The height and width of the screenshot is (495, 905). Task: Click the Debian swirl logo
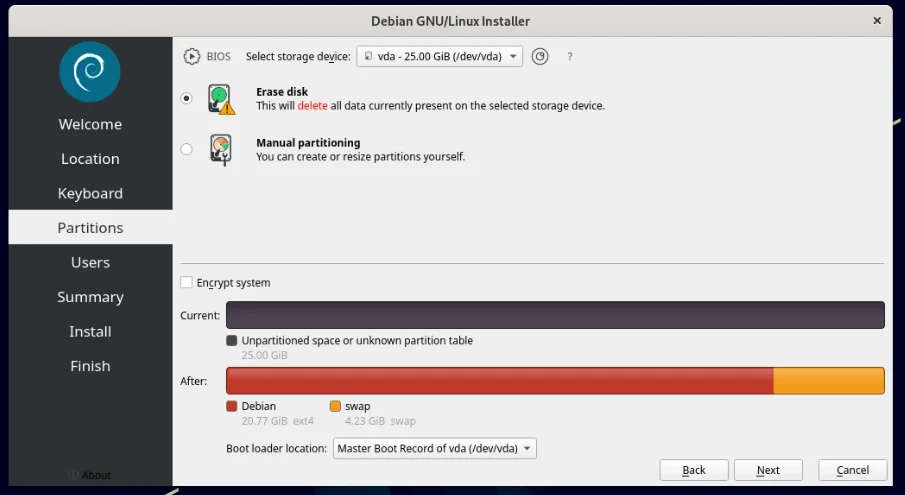click(90, 72)
